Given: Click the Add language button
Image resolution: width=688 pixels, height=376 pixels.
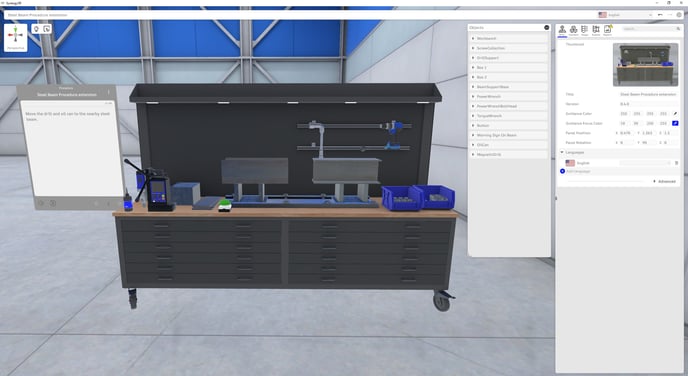Looking at the screenshot, I should [x=575, y=171].
